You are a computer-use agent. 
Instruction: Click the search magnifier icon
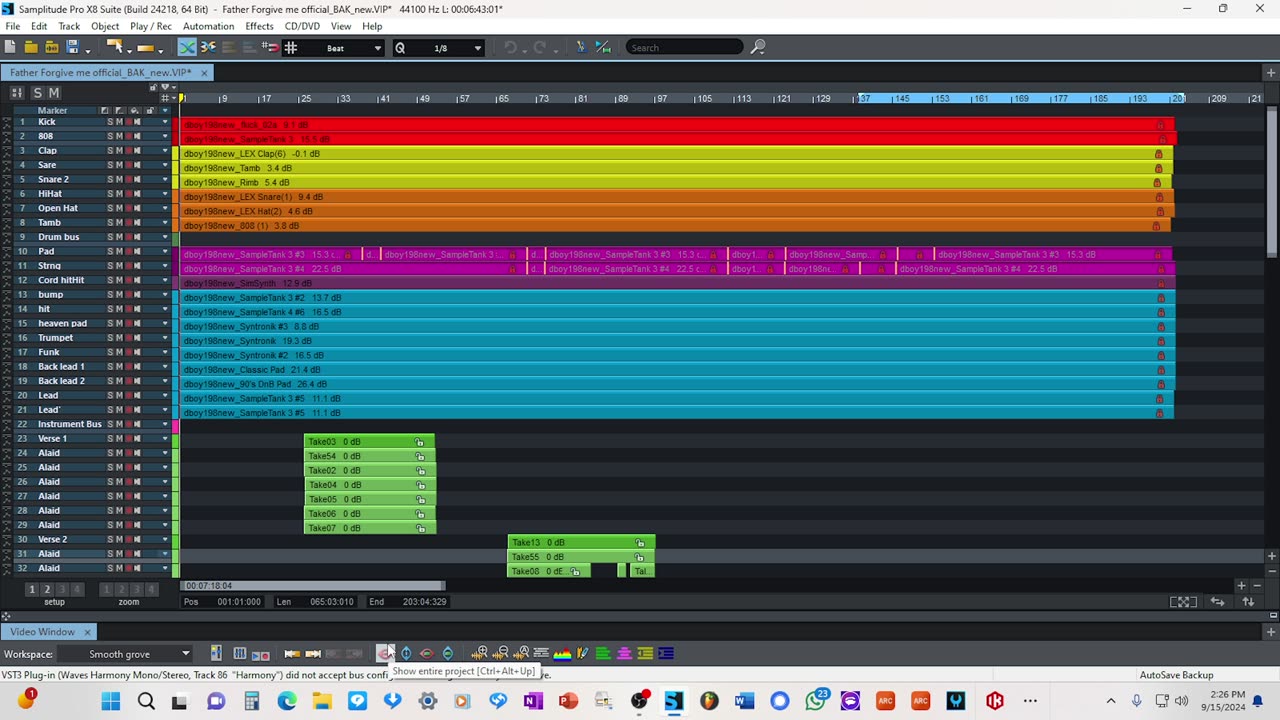click(758, 47)
